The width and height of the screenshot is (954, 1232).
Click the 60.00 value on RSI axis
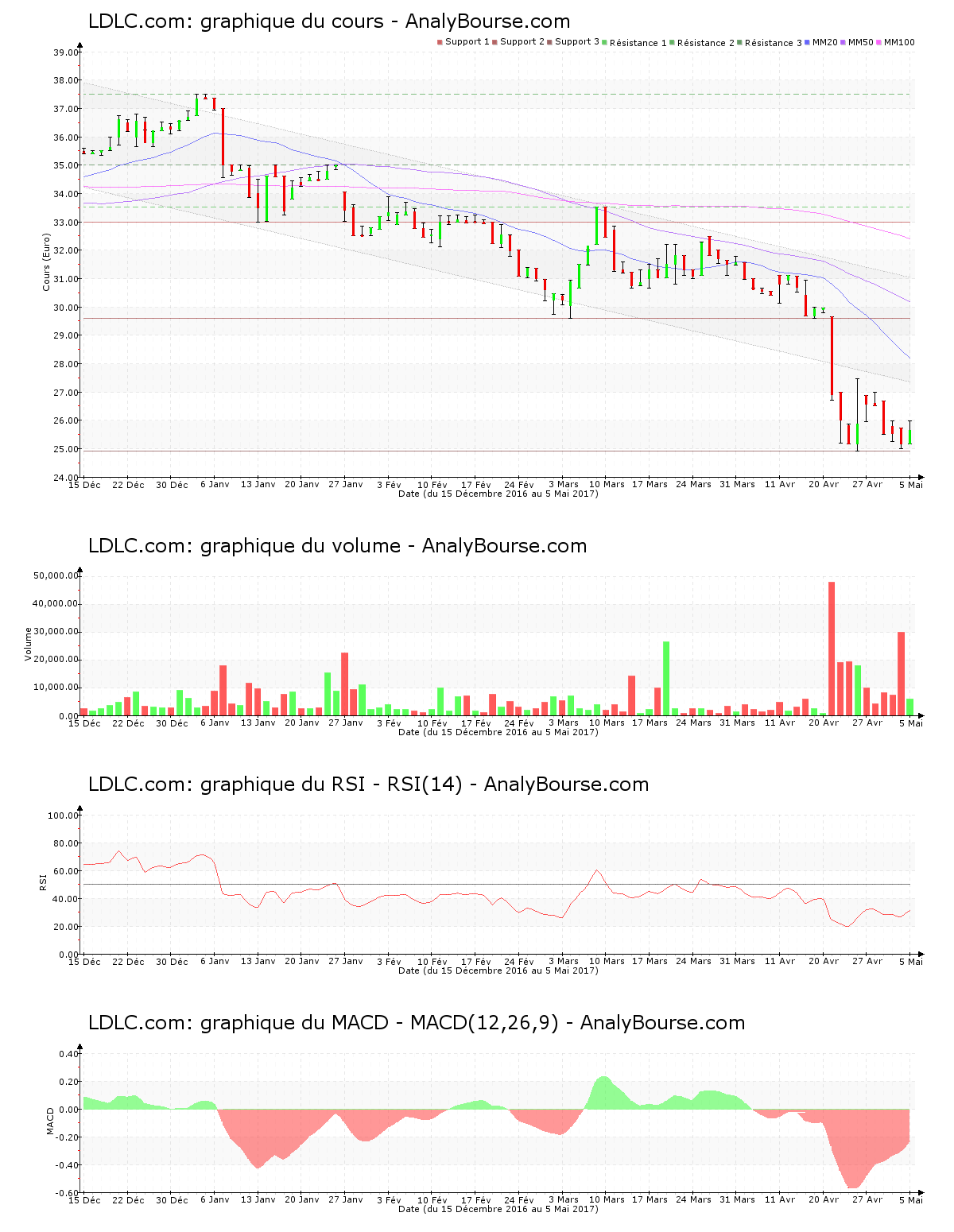pyautogui.click(x=67, y=871)
